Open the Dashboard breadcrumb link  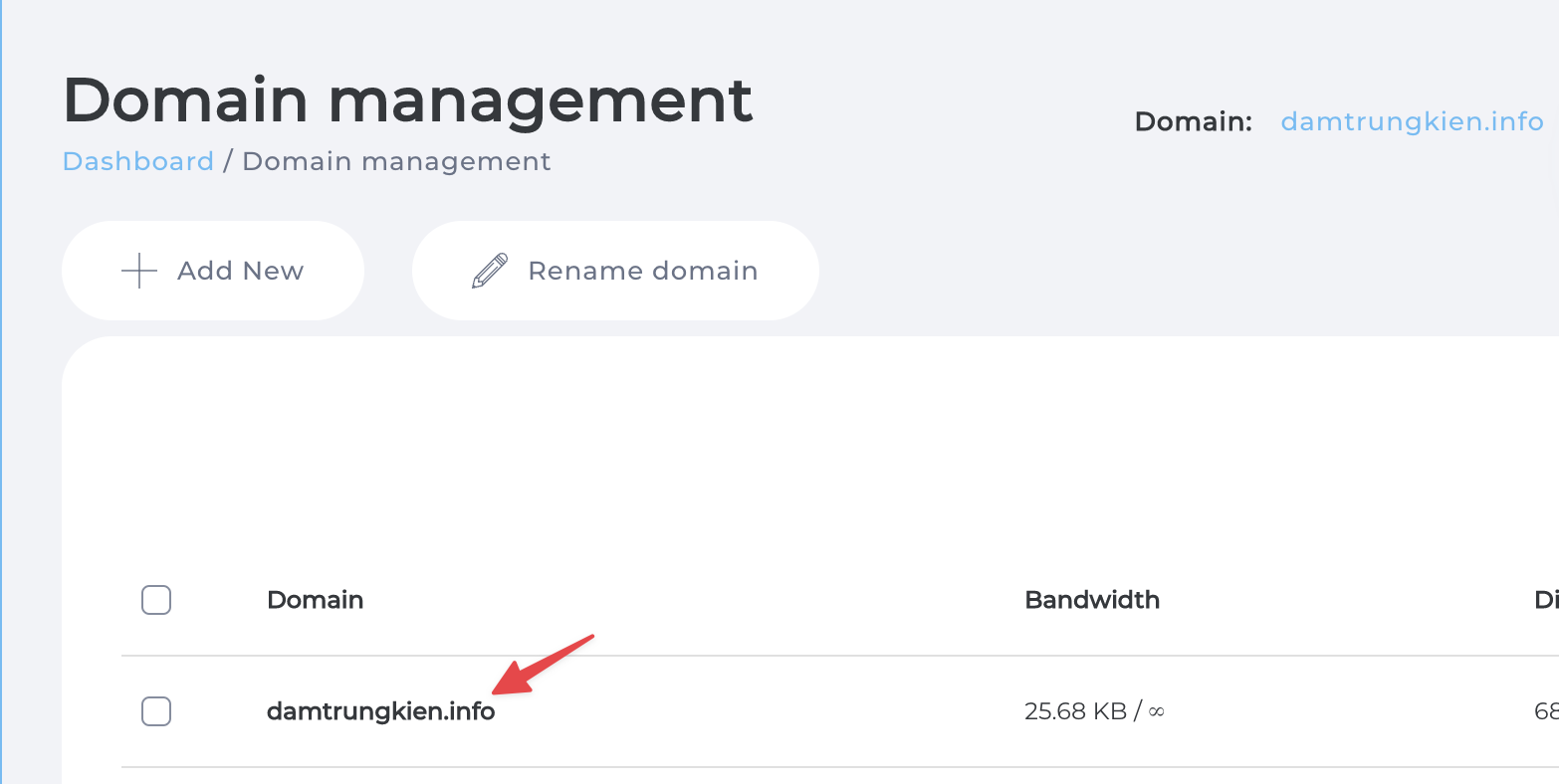coord(138,161)
